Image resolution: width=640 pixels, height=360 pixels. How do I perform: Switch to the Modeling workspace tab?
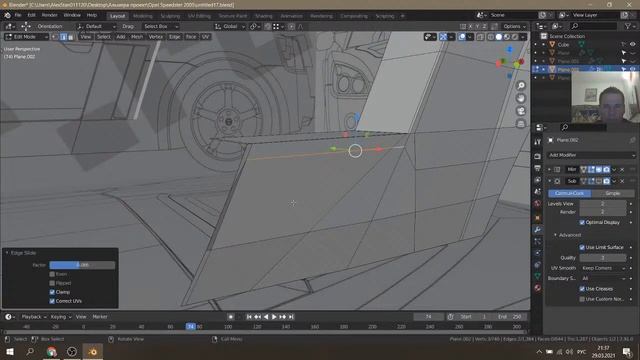coord(142,16)
